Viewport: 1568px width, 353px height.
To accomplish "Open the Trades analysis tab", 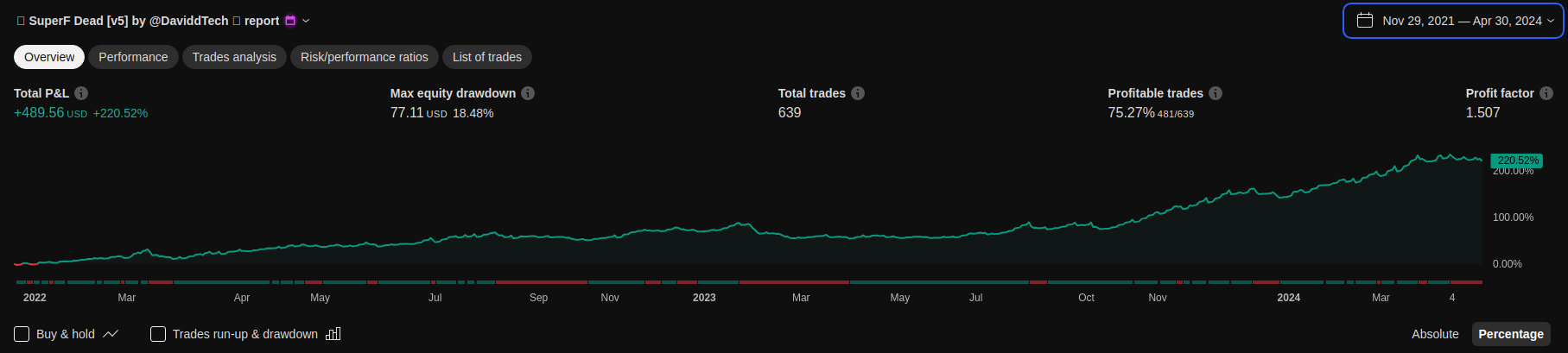I will pos(234,57).
